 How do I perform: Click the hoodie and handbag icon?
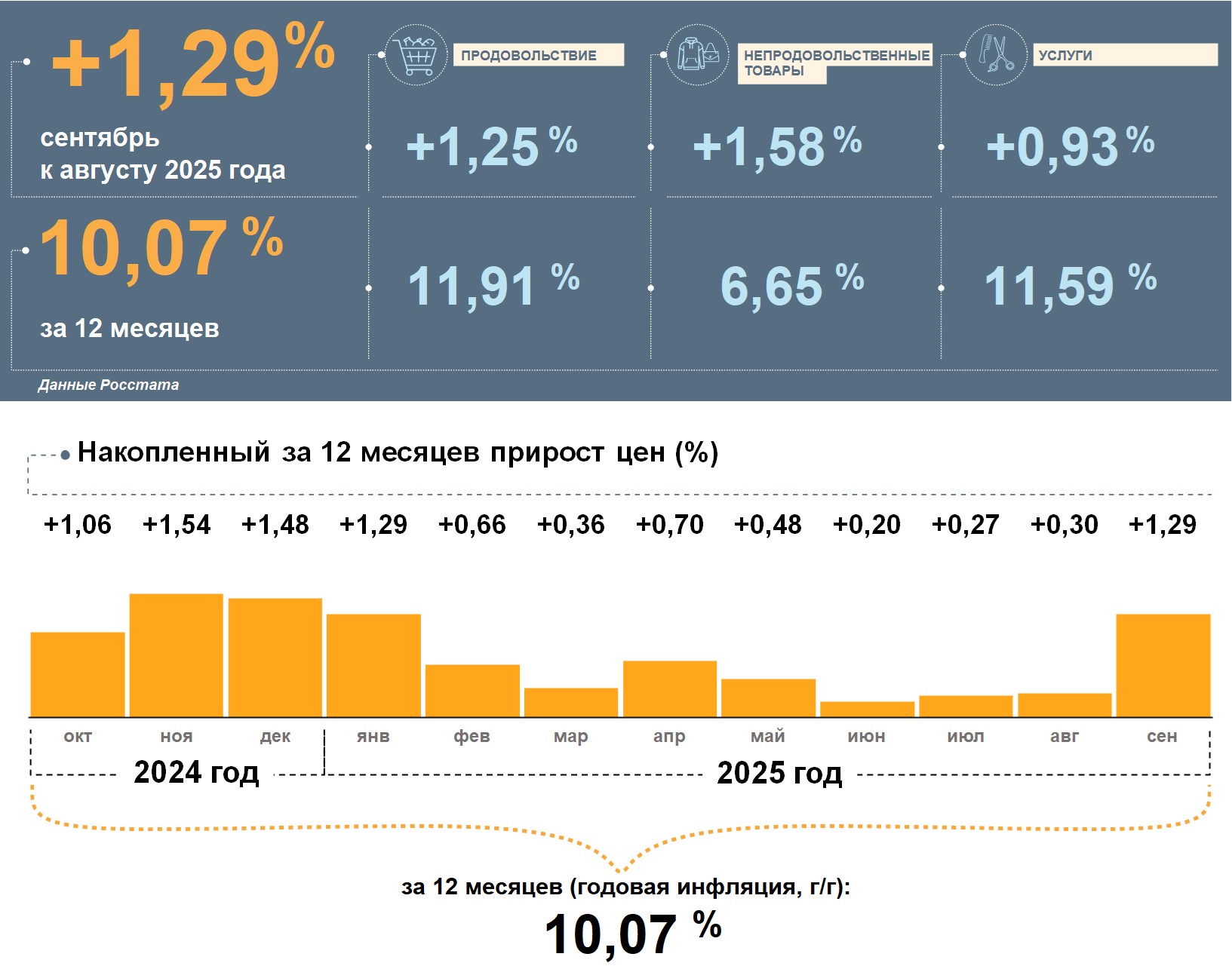pos(698,55)
